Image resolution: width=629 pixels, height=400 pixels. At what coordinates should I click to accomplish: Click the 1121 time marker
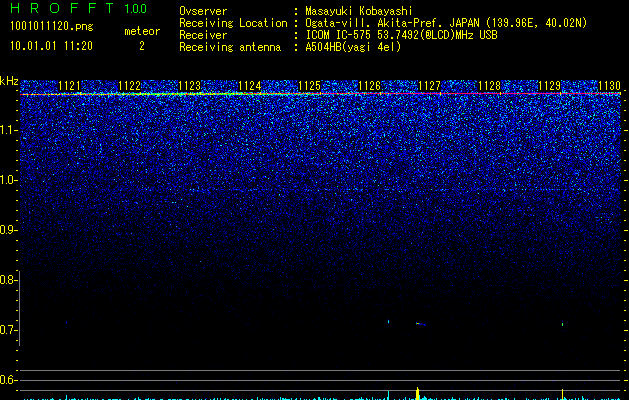click(x=69, y=86)
